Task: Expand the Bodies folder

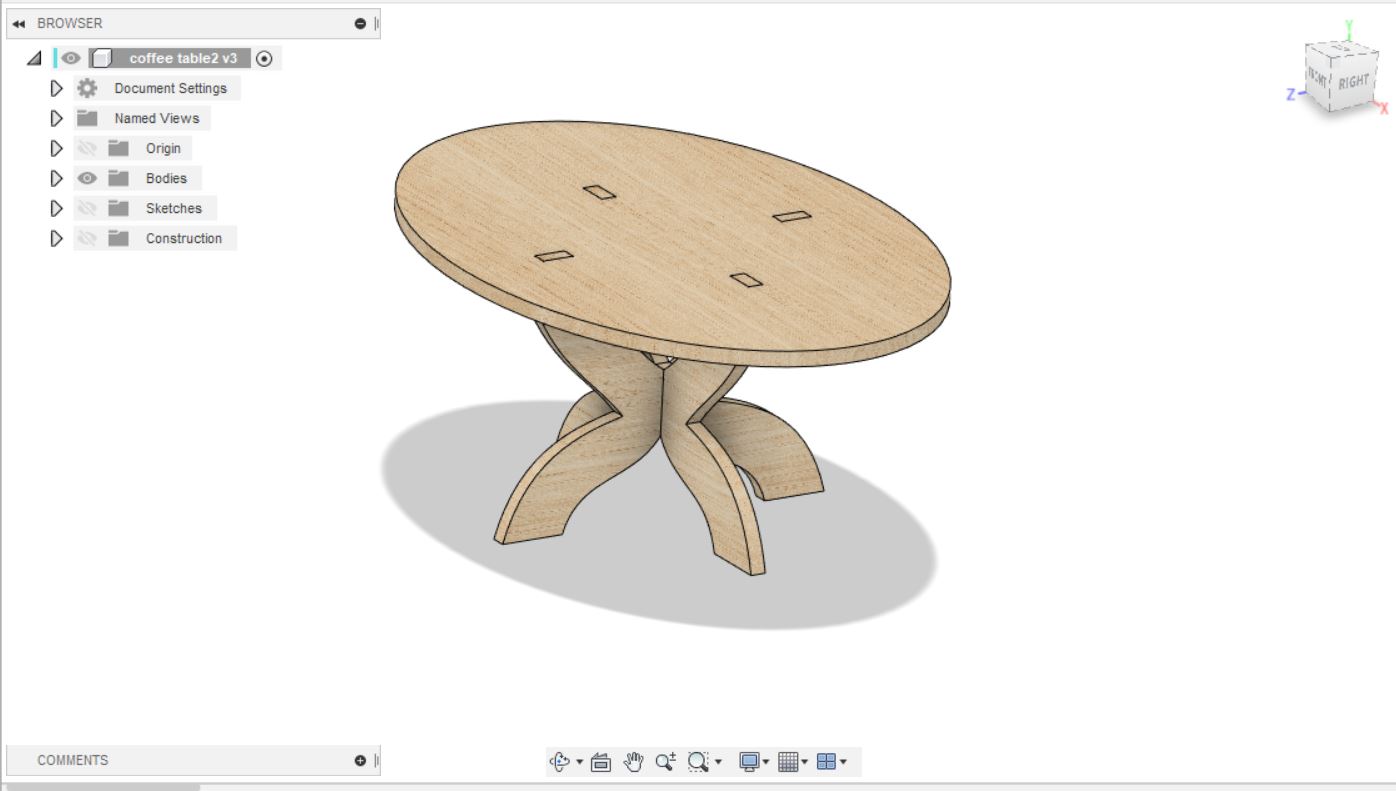Action: [x=57, y=178]
